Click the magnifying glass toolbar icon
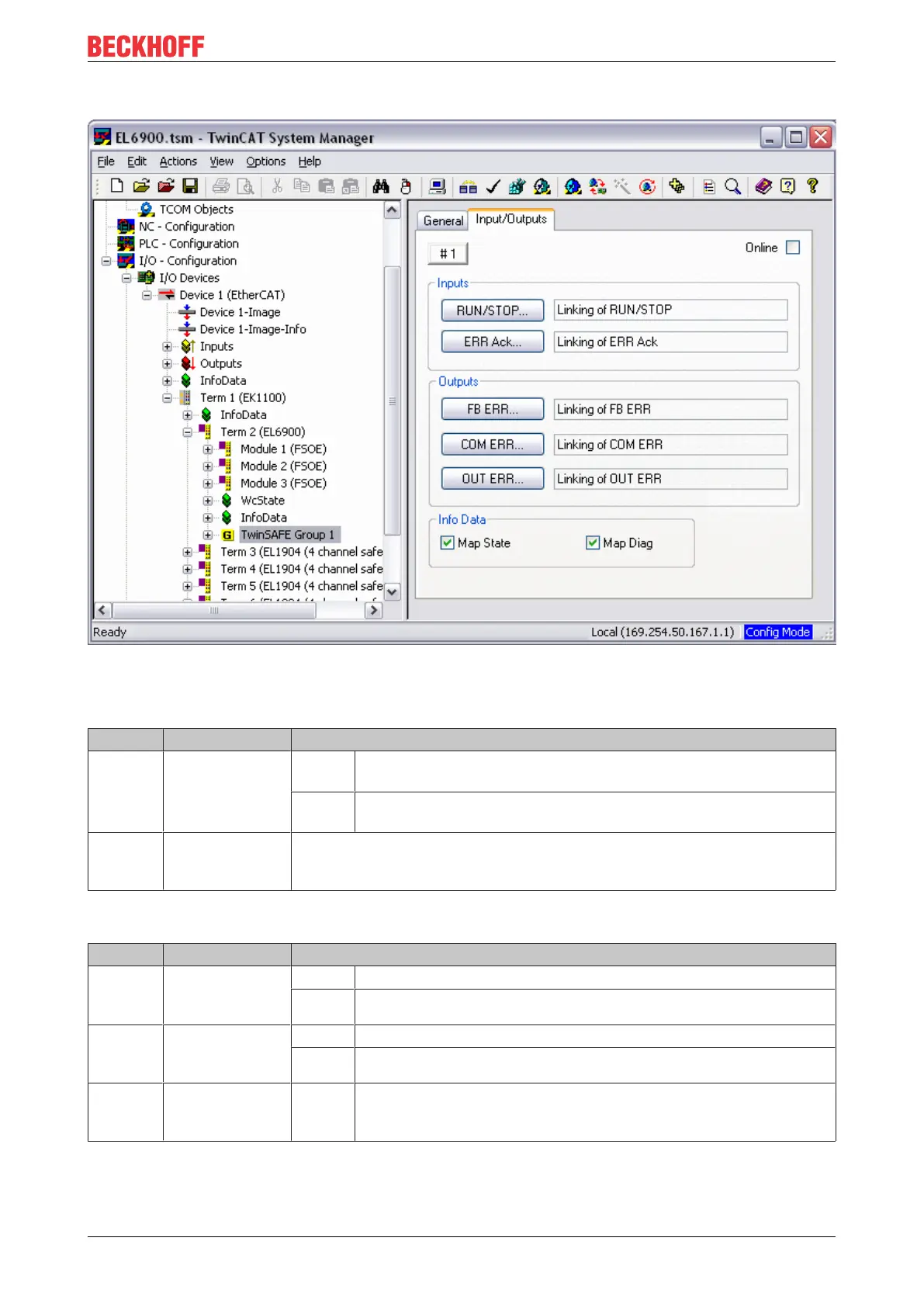This screenshot has height=1307, width=924. [732, 185]
